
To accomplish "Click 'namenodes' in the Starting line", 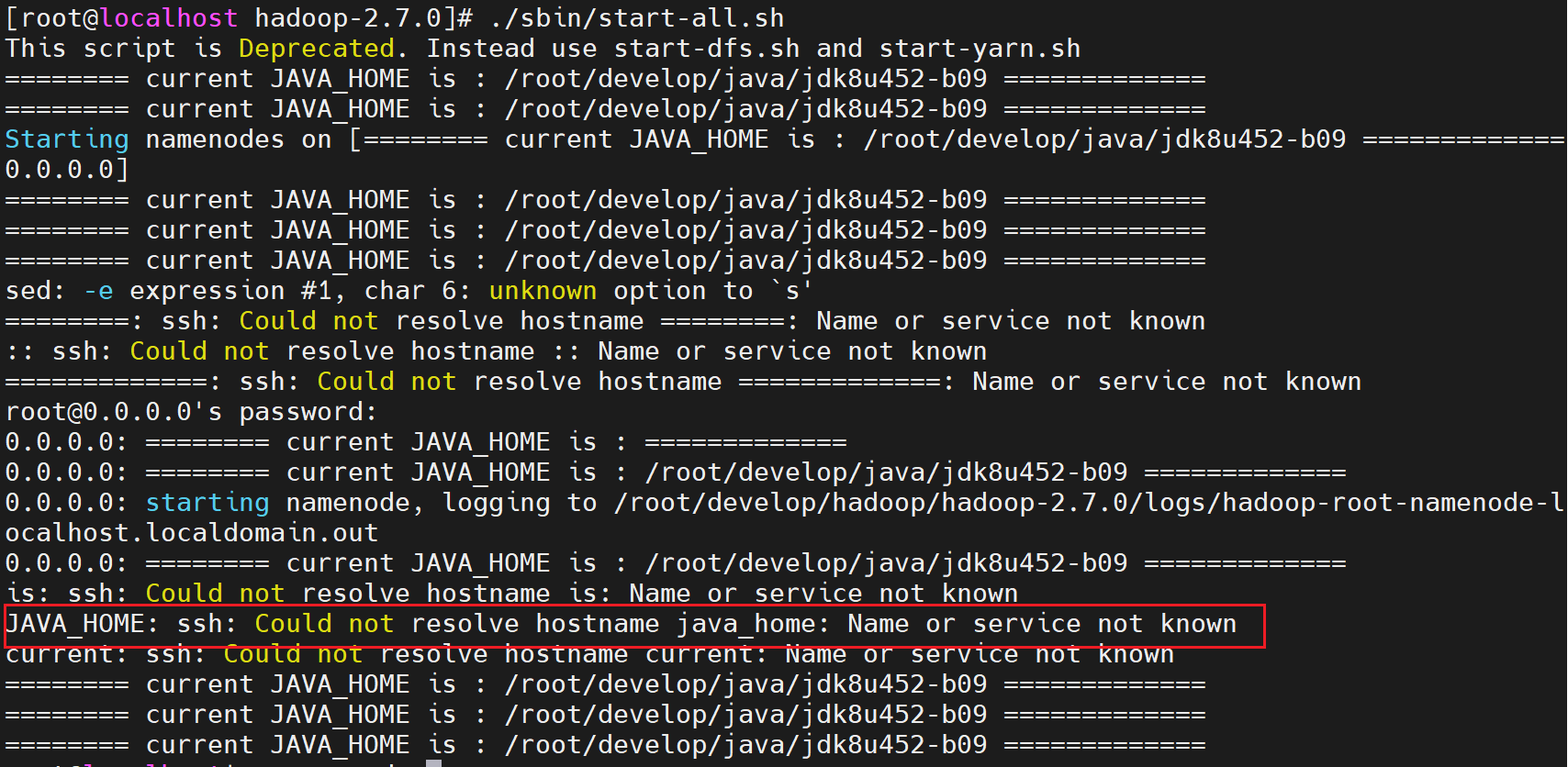I will click(x=216, y=139).
